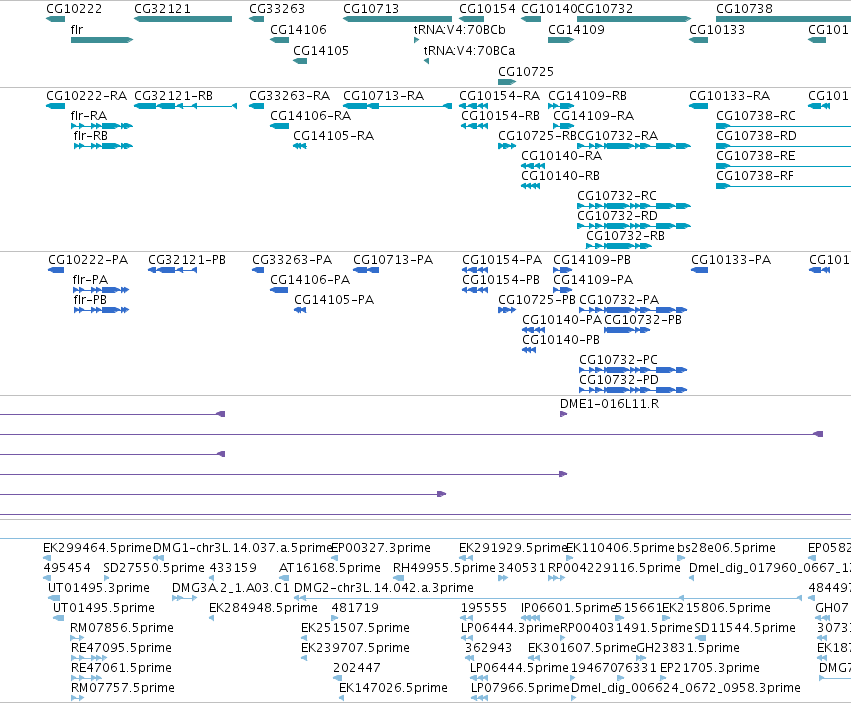Click the CG10133 gene label
Screen dimensions: 851x703
[x=717, y=30]
